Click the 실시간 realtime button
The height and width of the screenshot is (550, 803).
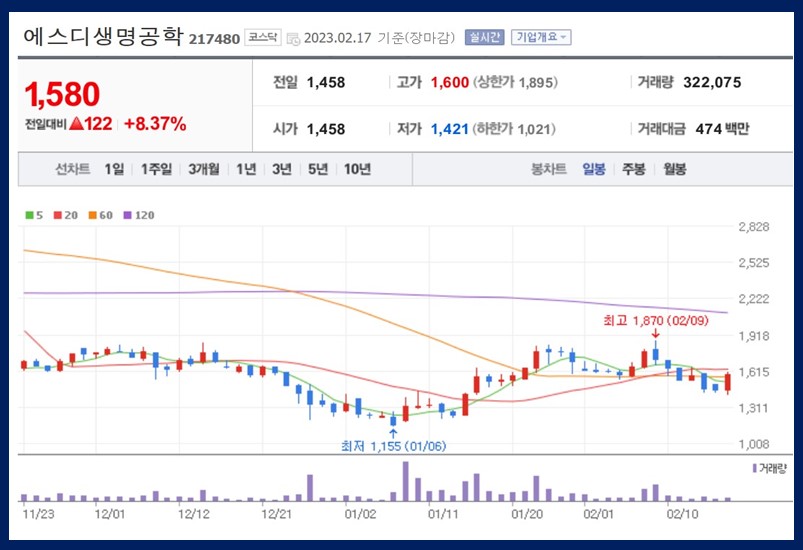click(x=484, y=37)
